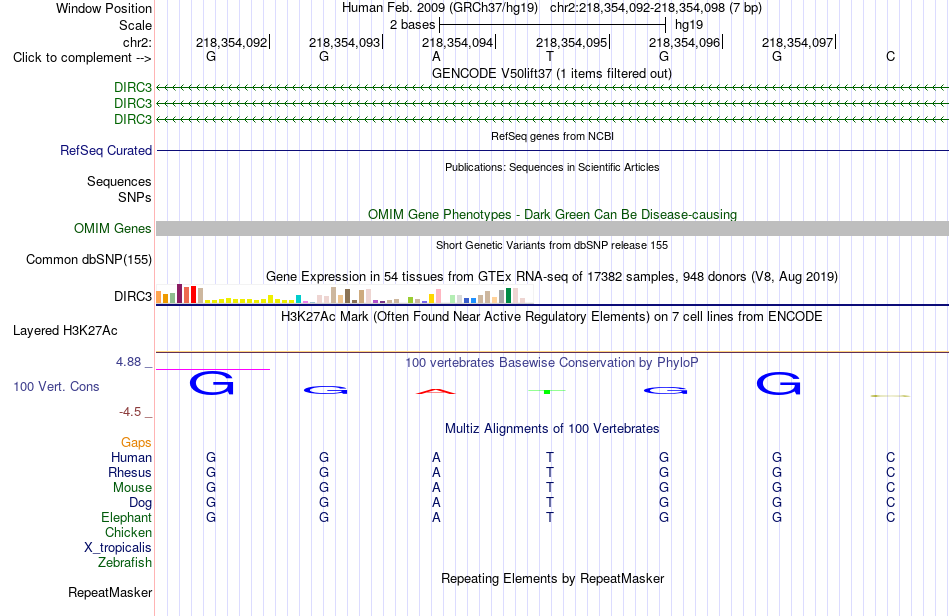Open the GTEx 'Gene Expression in 54 tissues' title
The width and height of the screenshot is (950, 616).
[x=552, y=277]
